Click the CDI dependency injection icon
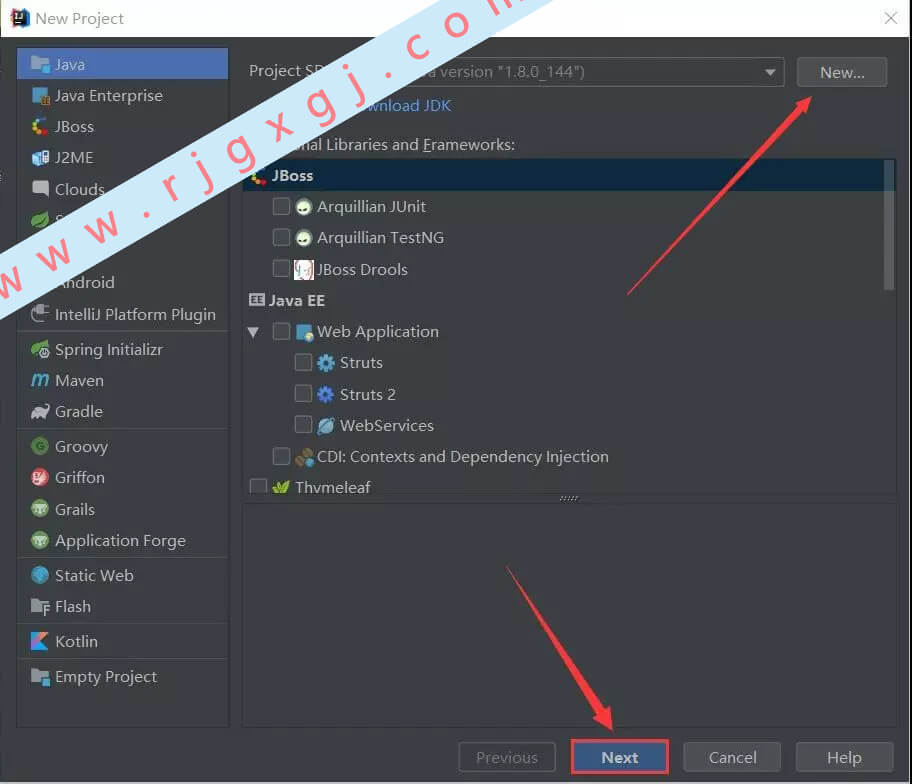This screenshot has width=912, height=784. (304, 457)
